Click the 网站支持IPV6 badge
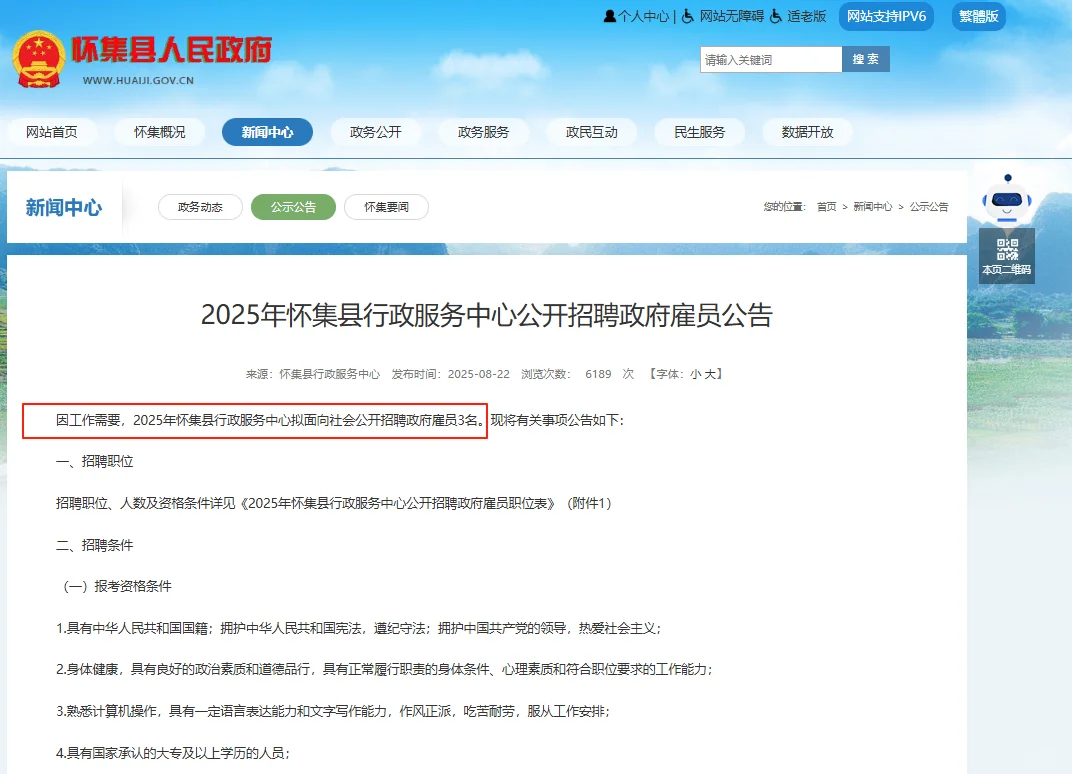The height and width of the screenshot is (774, 1072). 886,16
